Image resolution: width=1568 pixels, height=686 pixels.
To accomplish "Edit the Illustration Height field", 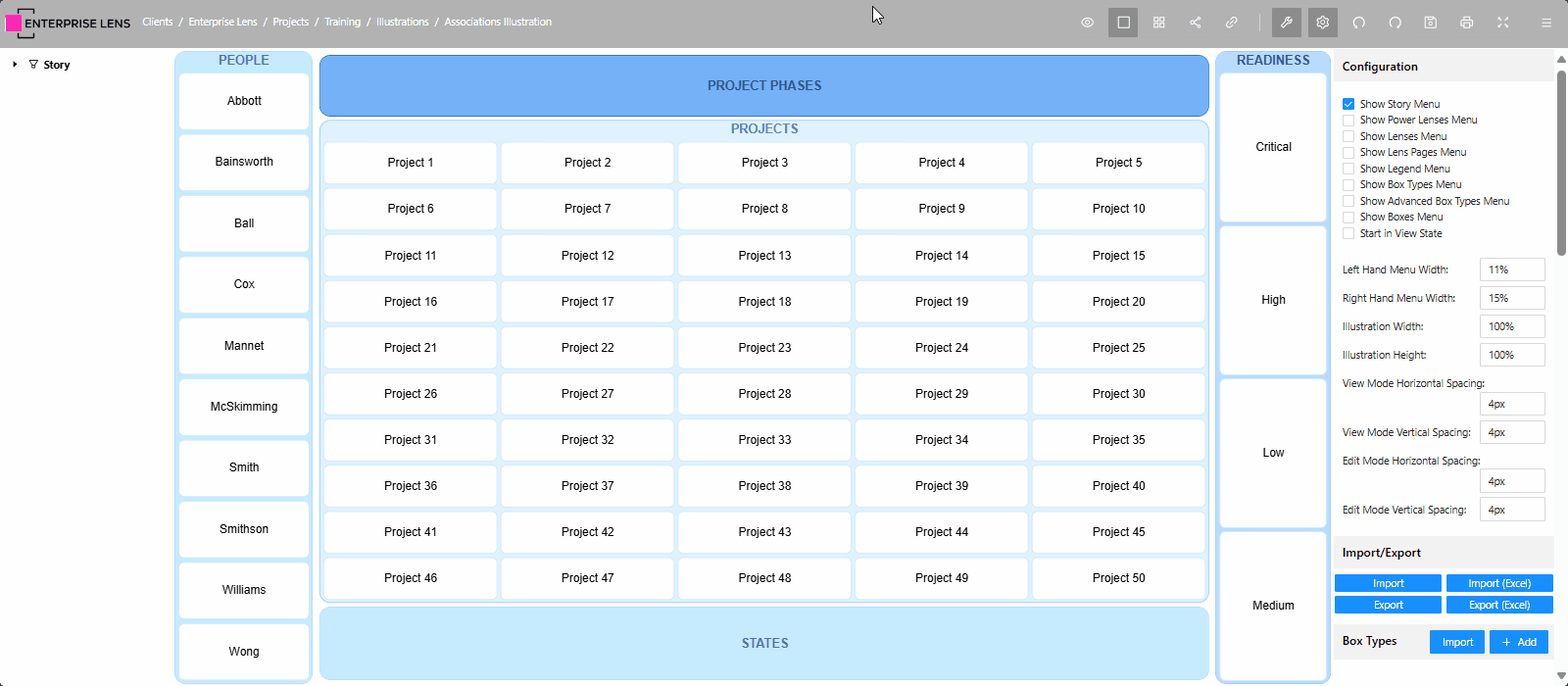I will click(1512, 355).
